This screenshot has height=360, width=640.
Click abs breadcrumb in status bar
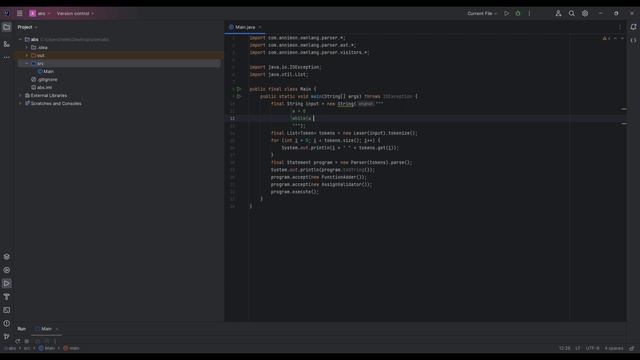pos(11,349)
